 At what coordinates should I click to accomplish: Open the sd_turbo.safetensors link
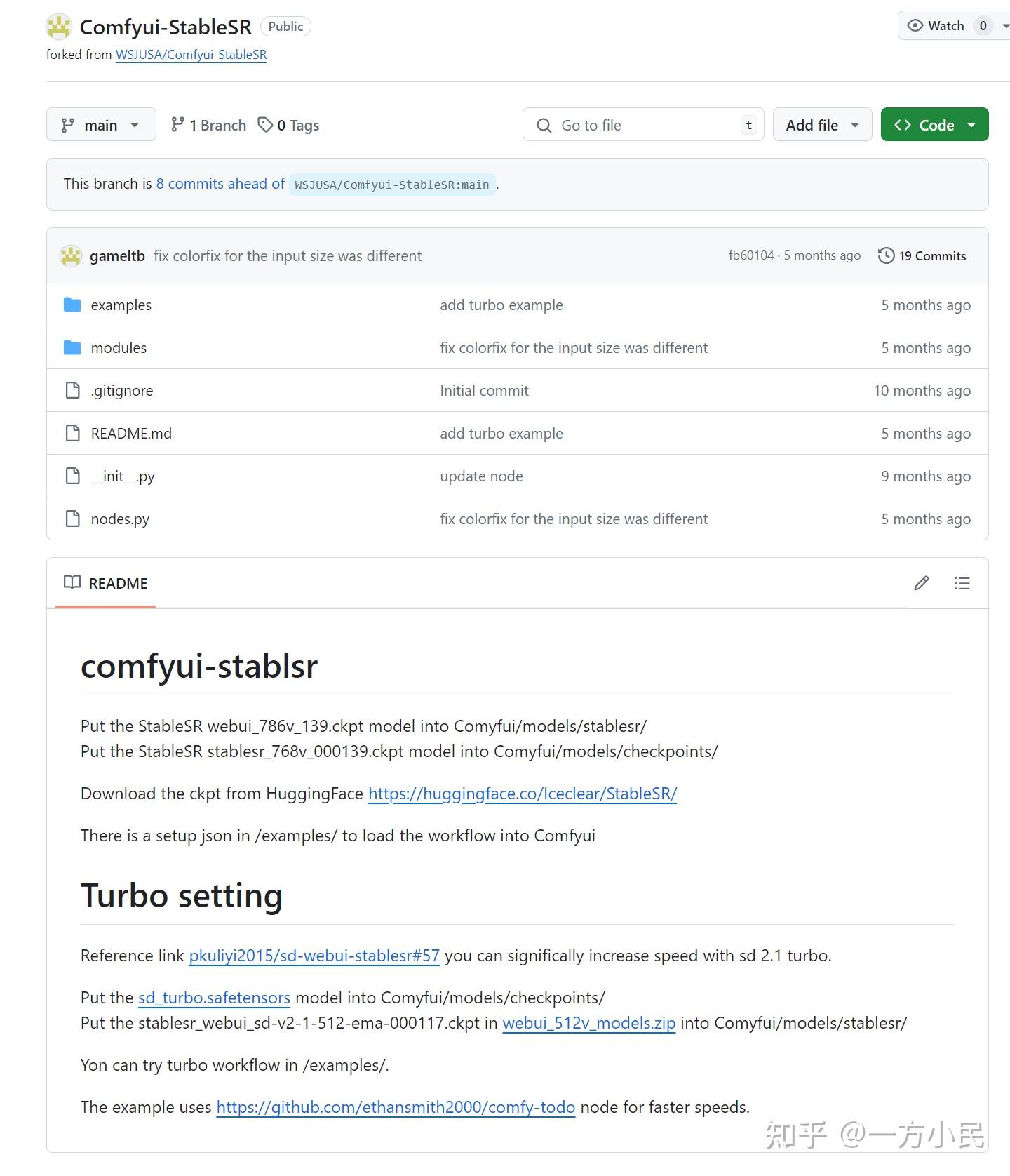[x=214, y=998]
